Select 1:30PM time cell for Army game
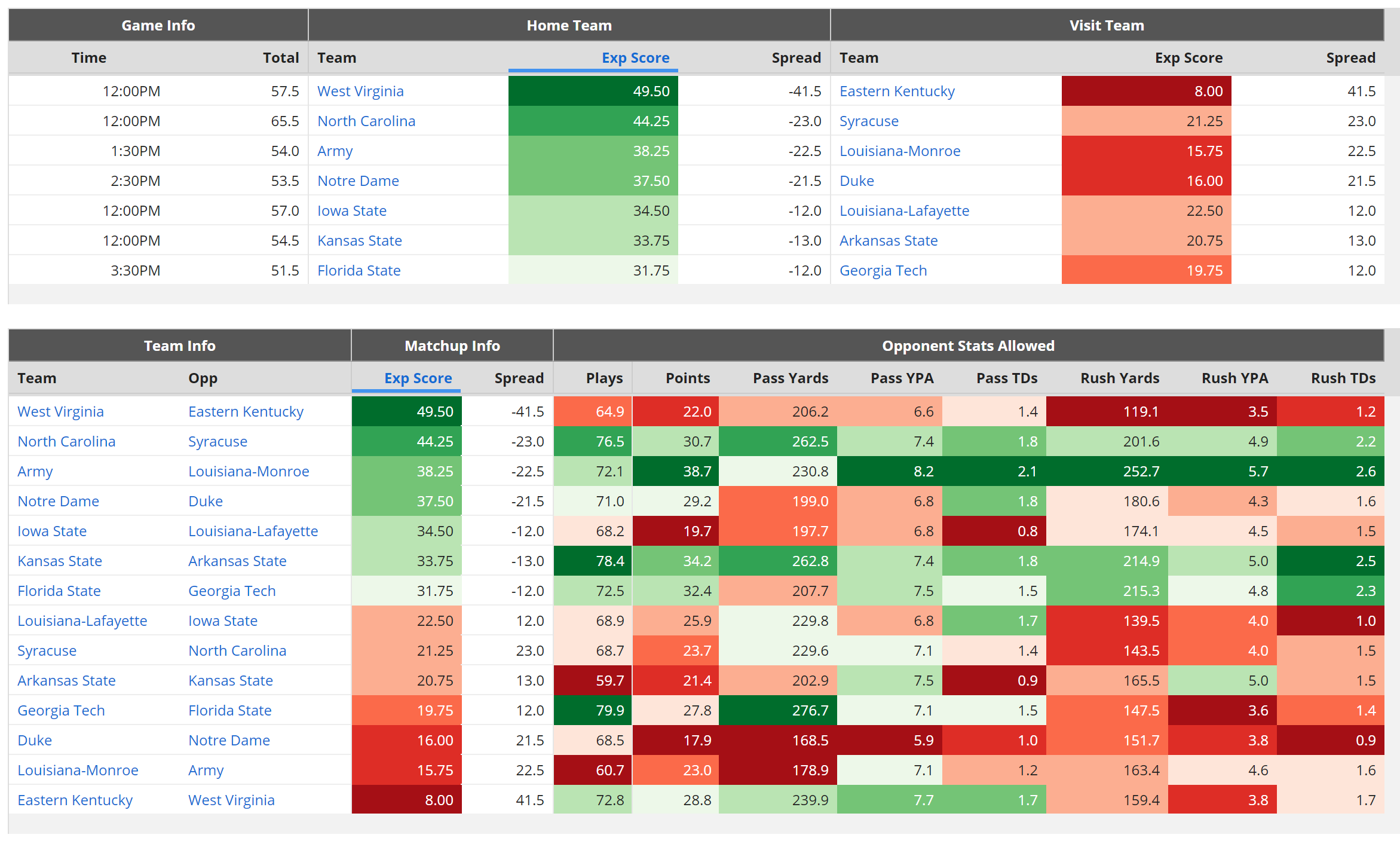The height and width of the screenshot is (853, 1400). (x=89, y=151)
